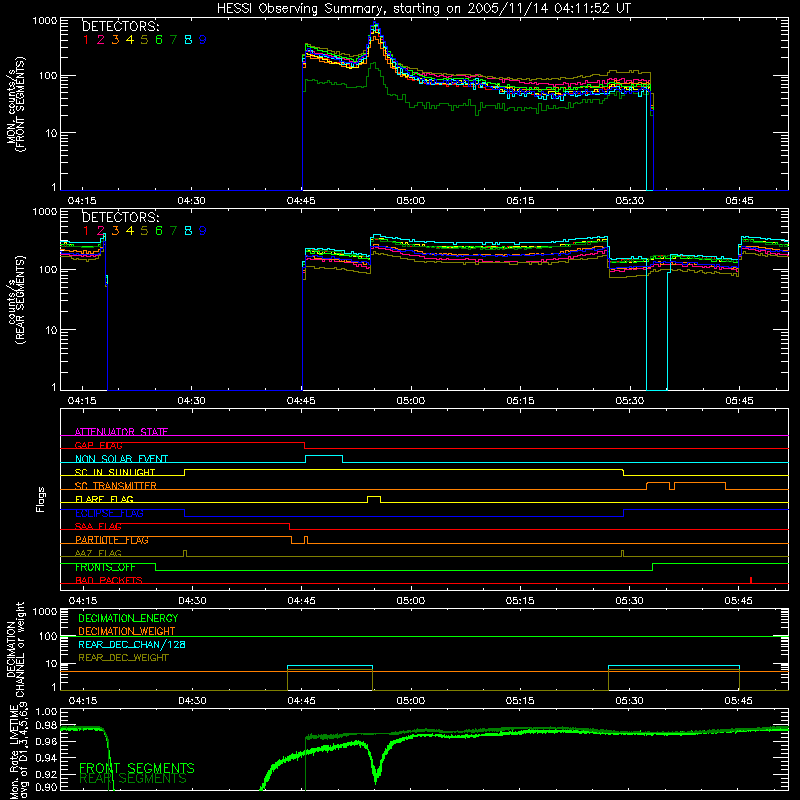Click the 10 y-axis value on rear segments plot
The width and height of the screenshot is (800, 800).
[51, 330]
